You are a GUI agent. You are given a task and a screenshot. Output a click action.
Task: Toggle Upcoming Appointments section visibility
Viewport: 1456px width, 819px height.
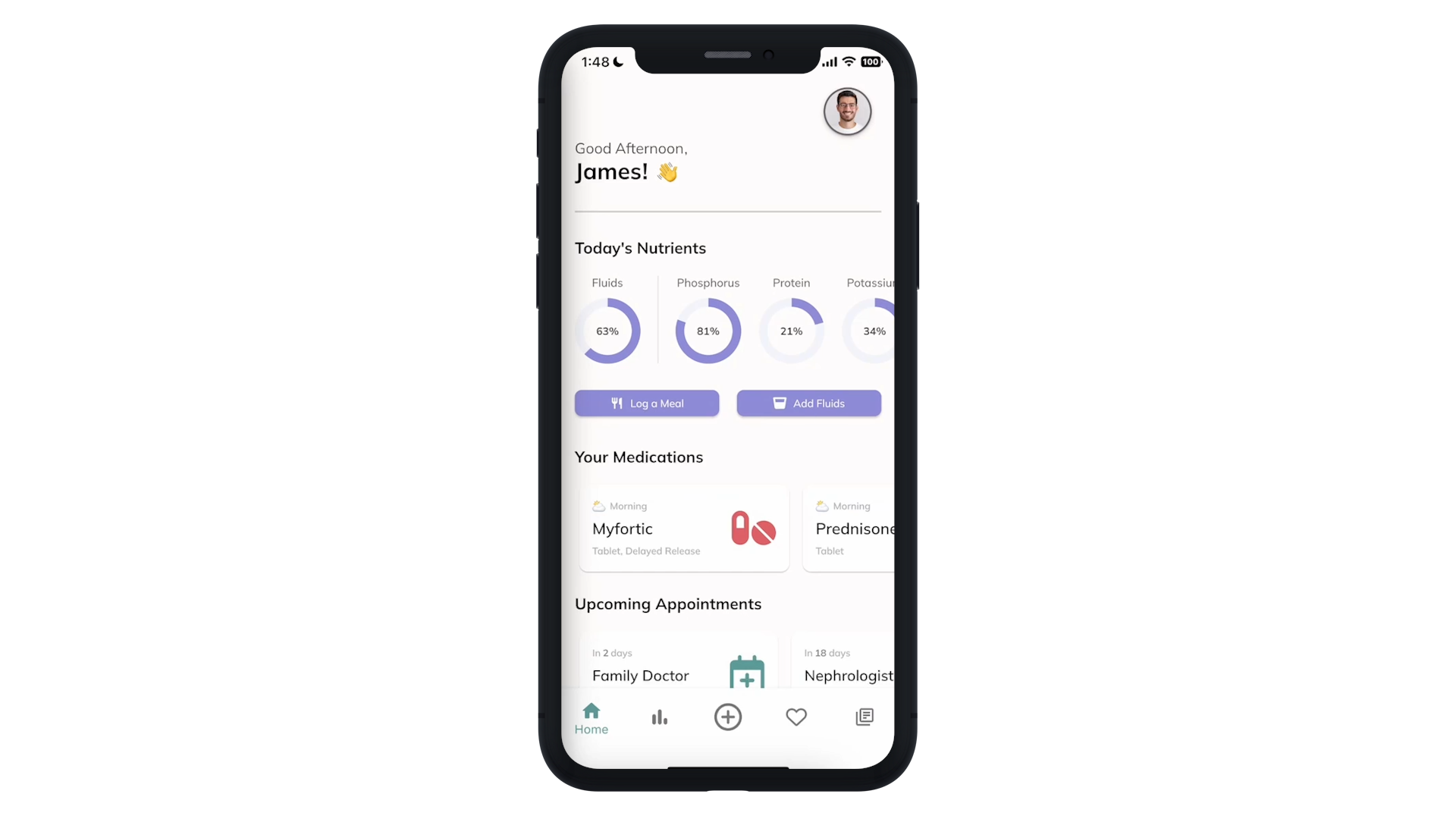[x=668, y=604]
